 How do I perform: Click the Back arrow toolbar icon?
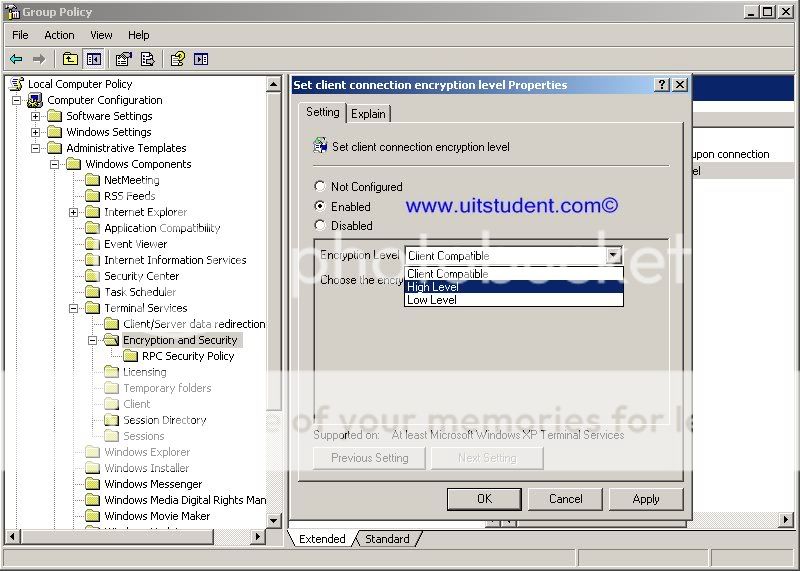(x=16, y=59)
